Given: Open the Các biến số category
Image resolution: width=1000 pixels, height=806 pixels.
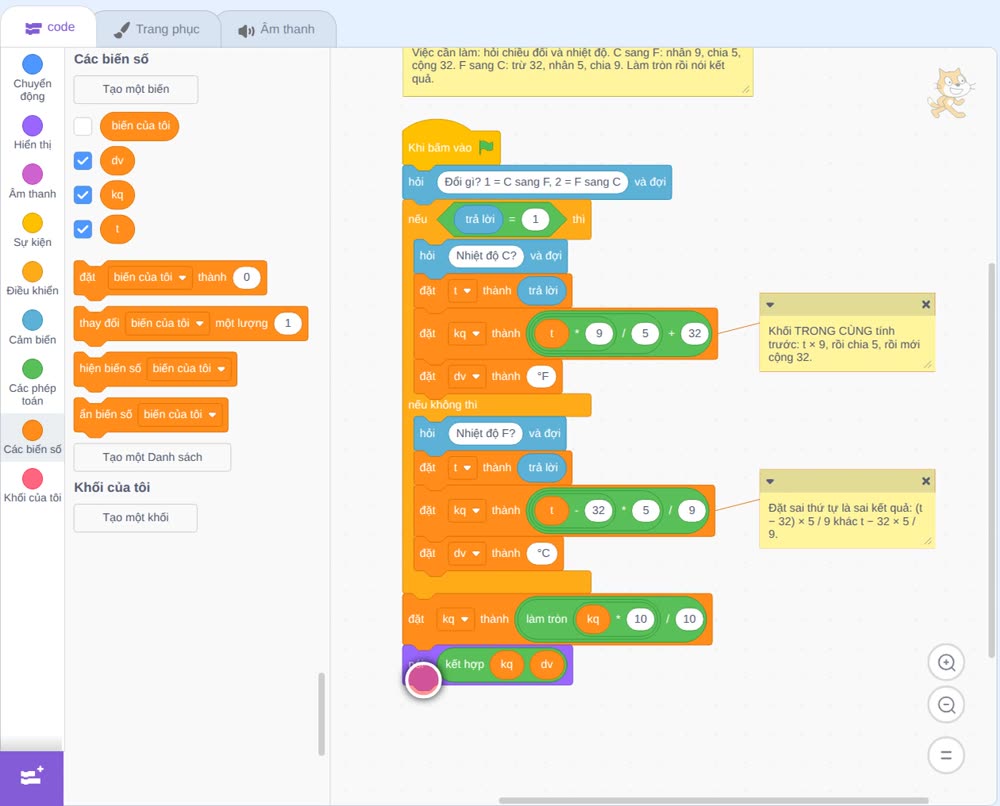Looking at the screenshot, I should (x=33, y=437).
